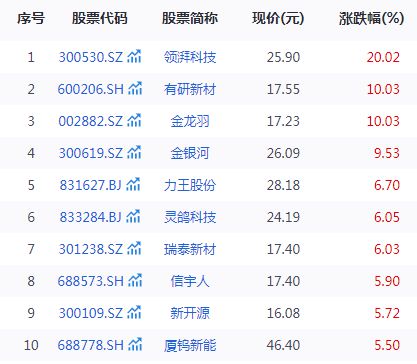
Task: Click stock name 有研新材
Action: point(190,89)
